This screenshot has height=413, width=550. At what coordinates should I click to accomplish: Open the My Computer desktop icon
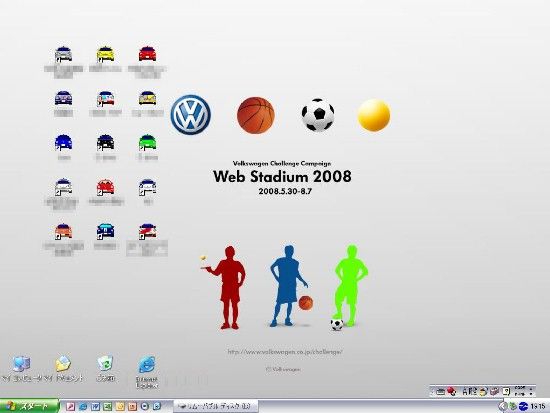(21, 368)
